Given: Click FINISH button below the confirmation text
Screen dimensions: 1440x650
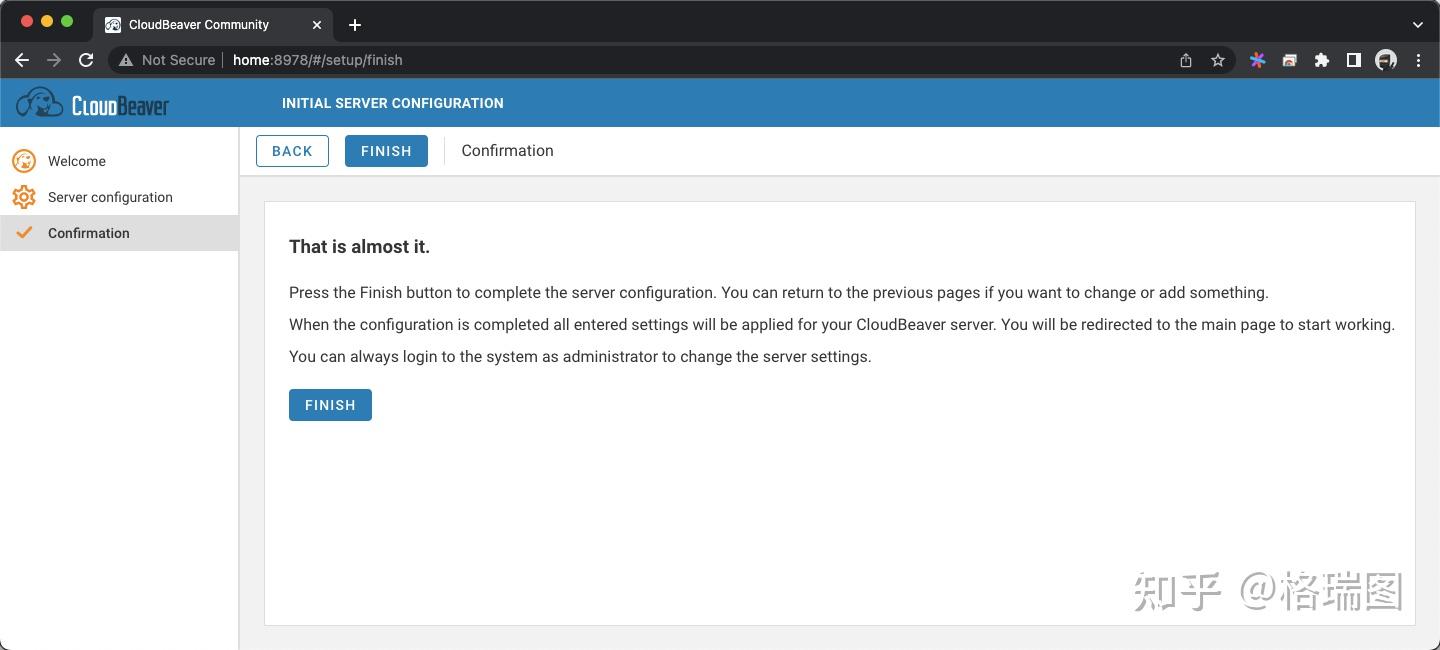Looking at the screenshot, I should (x=330, y=405).
